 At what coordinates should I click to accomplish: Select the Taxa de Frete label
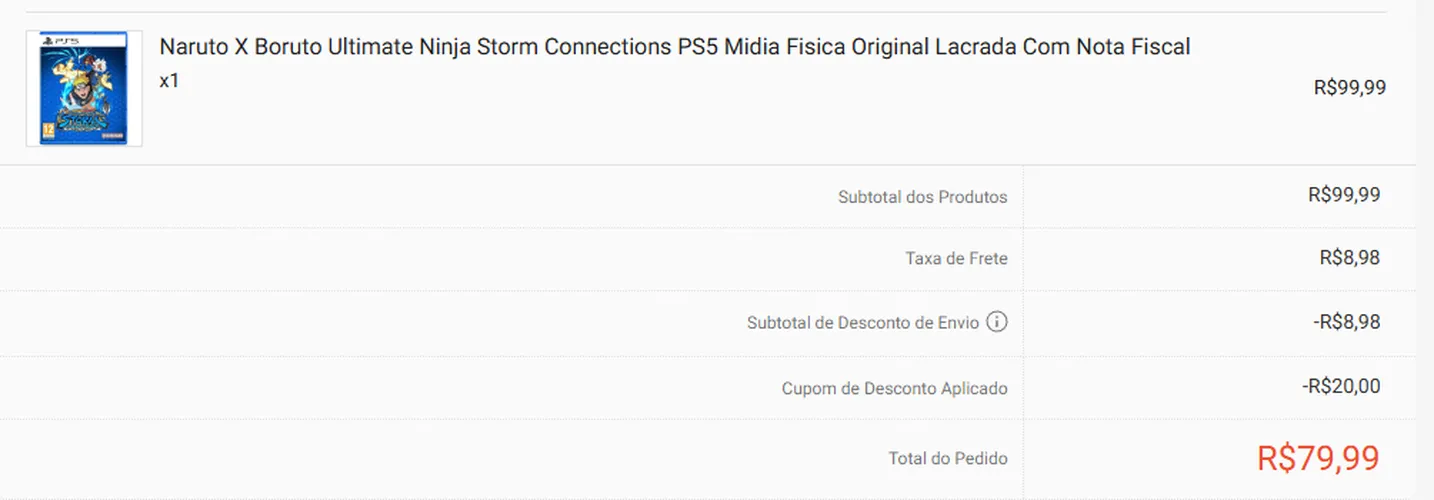point(957,259)
